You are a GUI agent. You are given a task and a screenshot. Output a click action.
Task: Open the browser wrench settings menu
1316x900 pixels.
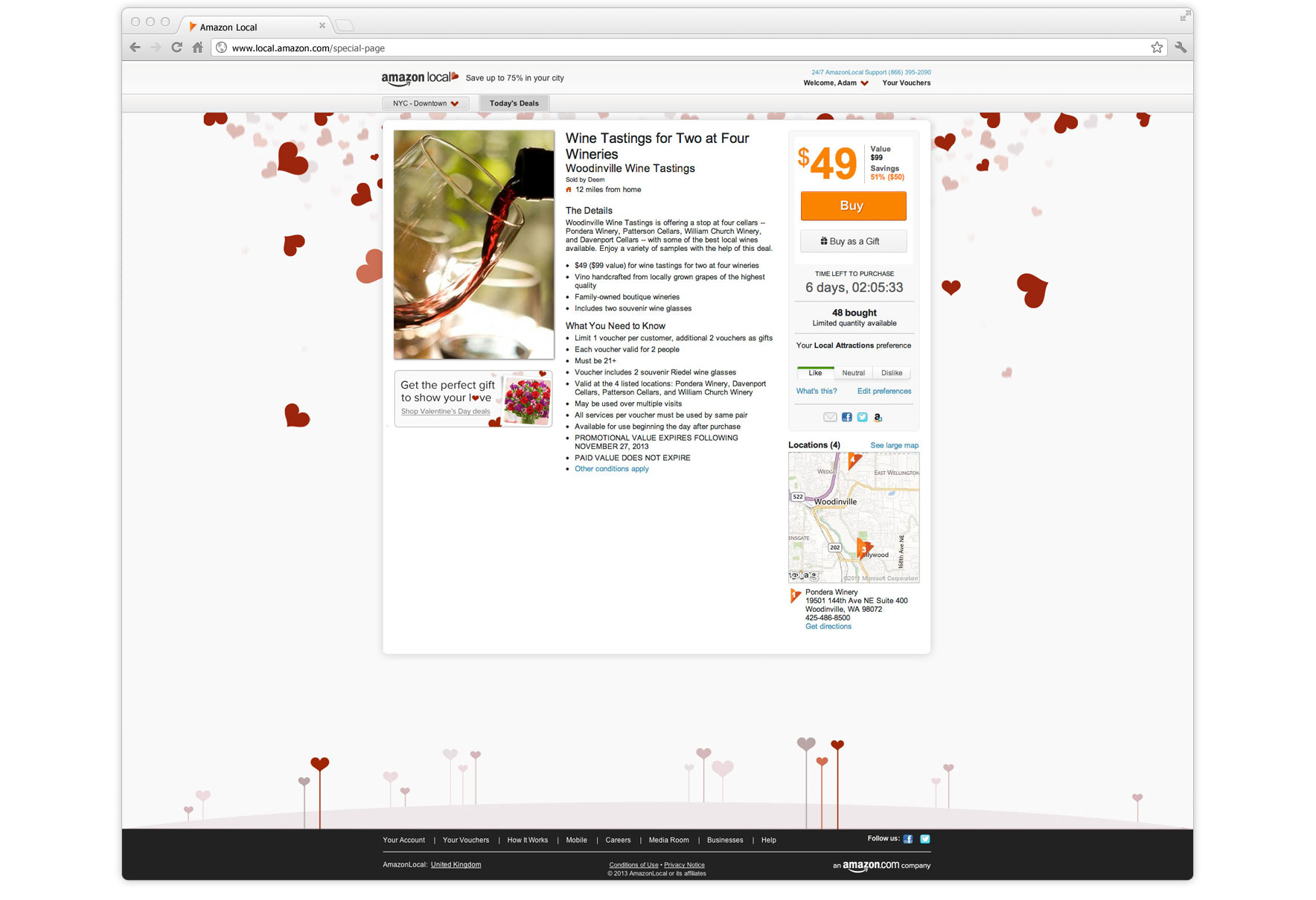[1181, 48]
